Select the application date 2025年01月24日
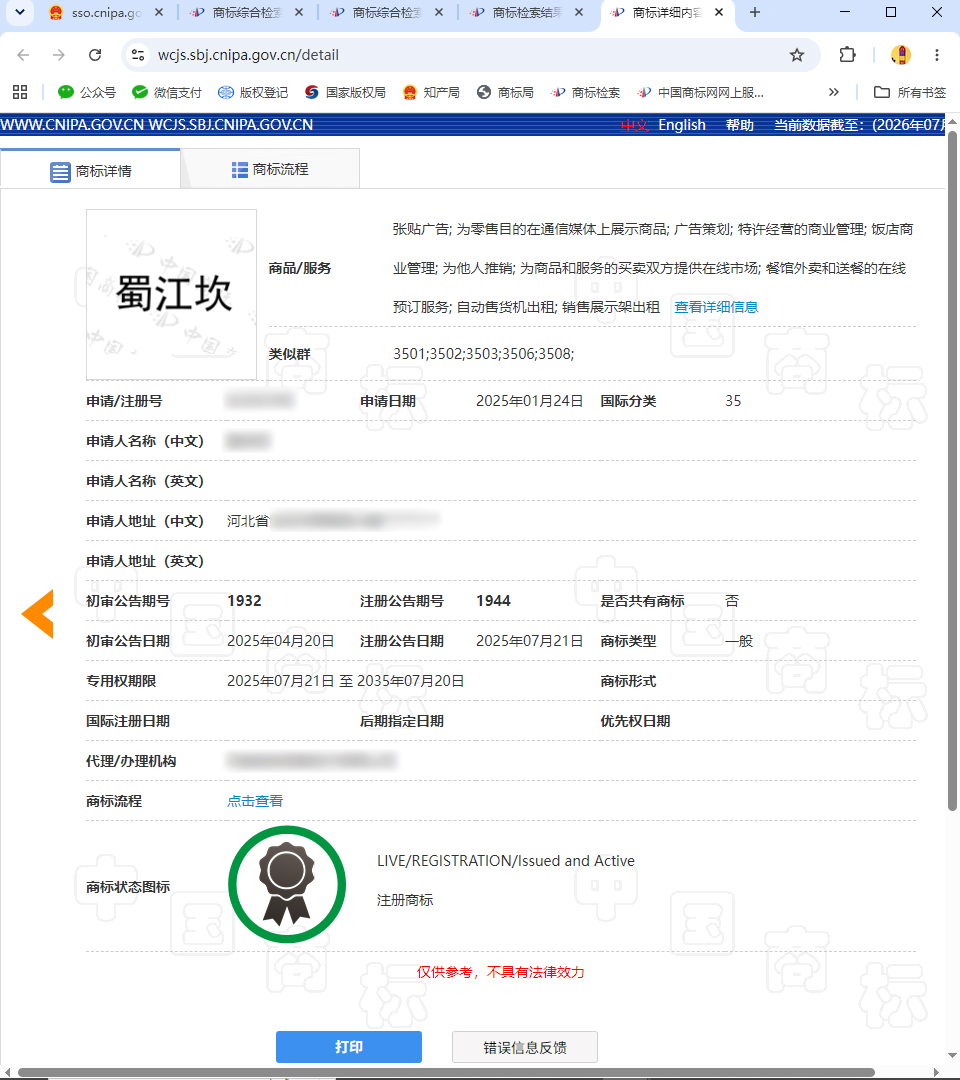 (530, 401)
